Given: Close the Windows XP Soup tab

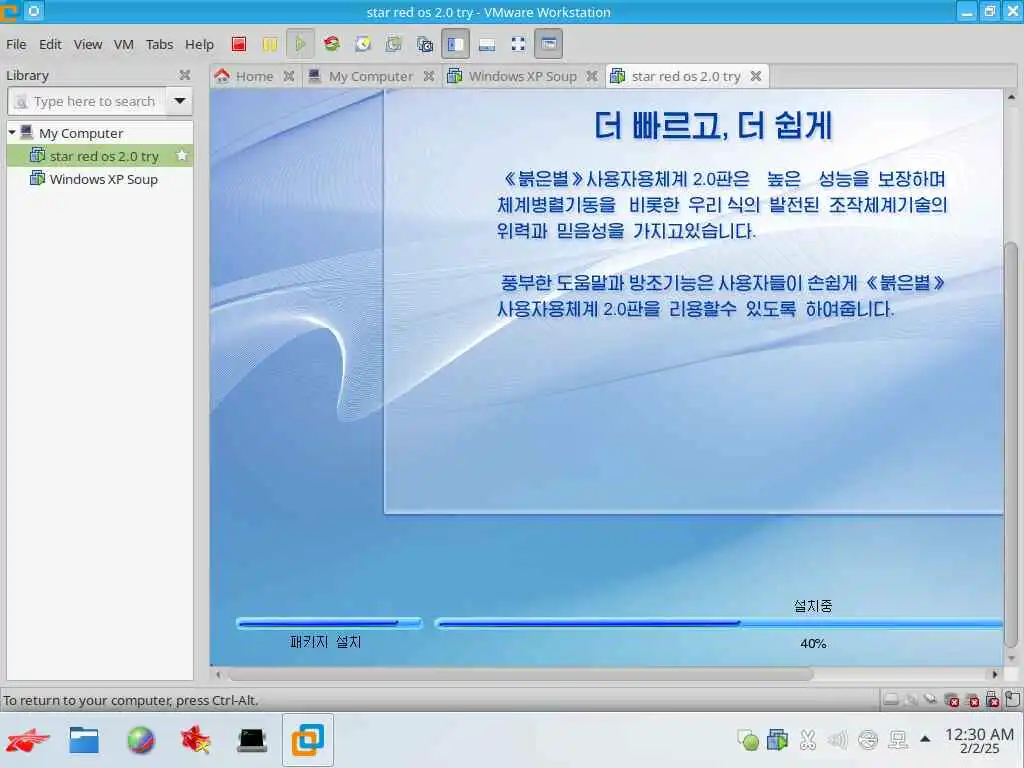Looking at the screenshot, I should (x=592, y=76).
